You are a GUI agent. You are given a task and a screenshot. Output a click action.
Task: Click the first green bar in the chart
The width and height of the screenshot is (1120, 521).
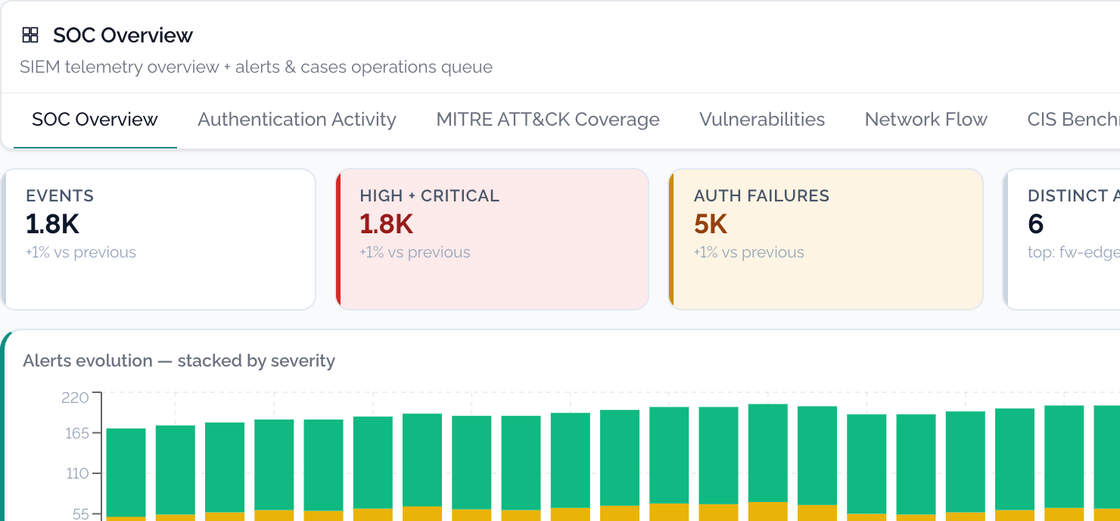tap(126, 472)
